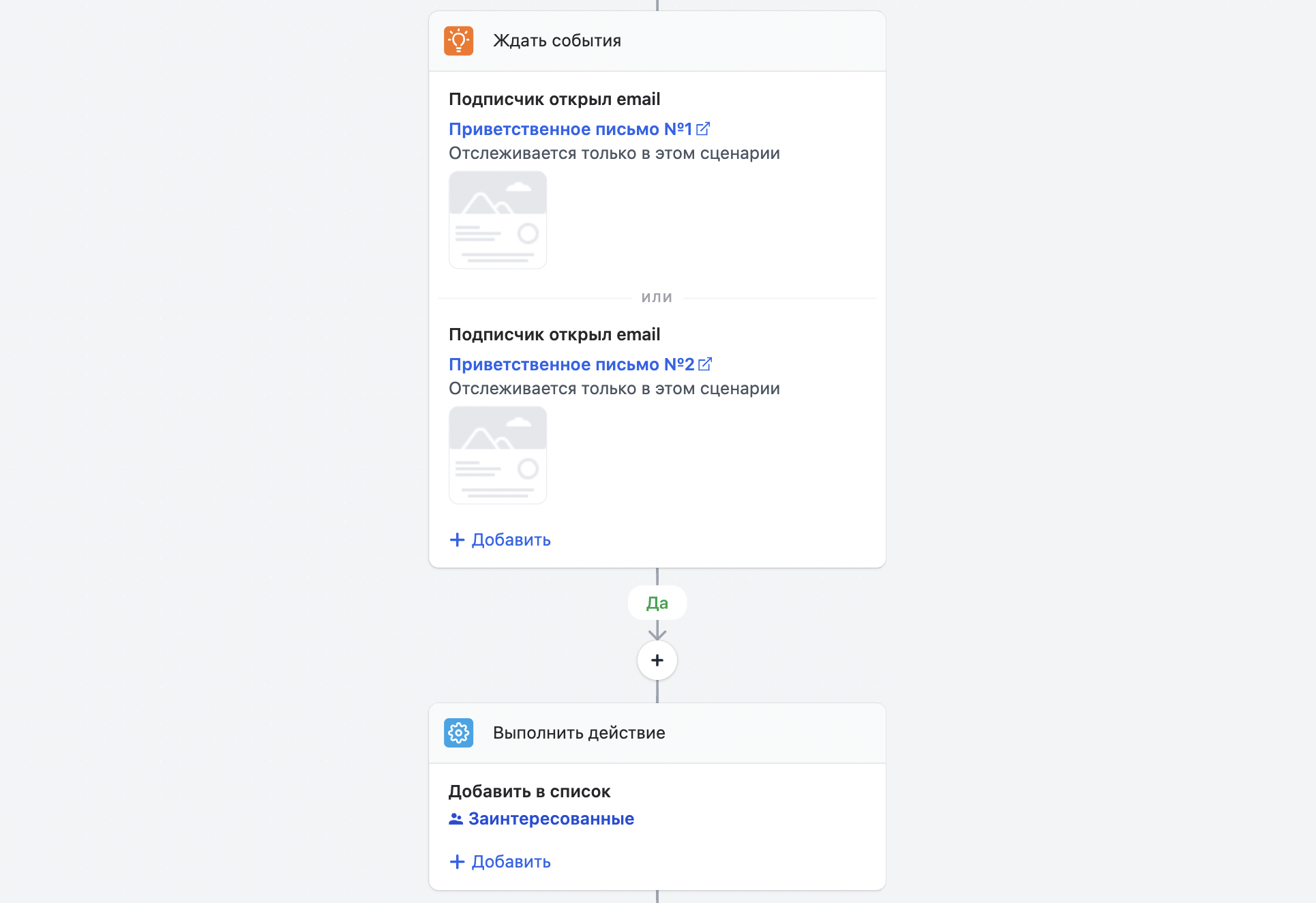This screenshot has width=1316, height=903.
Task: Click the orange lightbulb wait-for-event icon
Action: coord(458,41)
